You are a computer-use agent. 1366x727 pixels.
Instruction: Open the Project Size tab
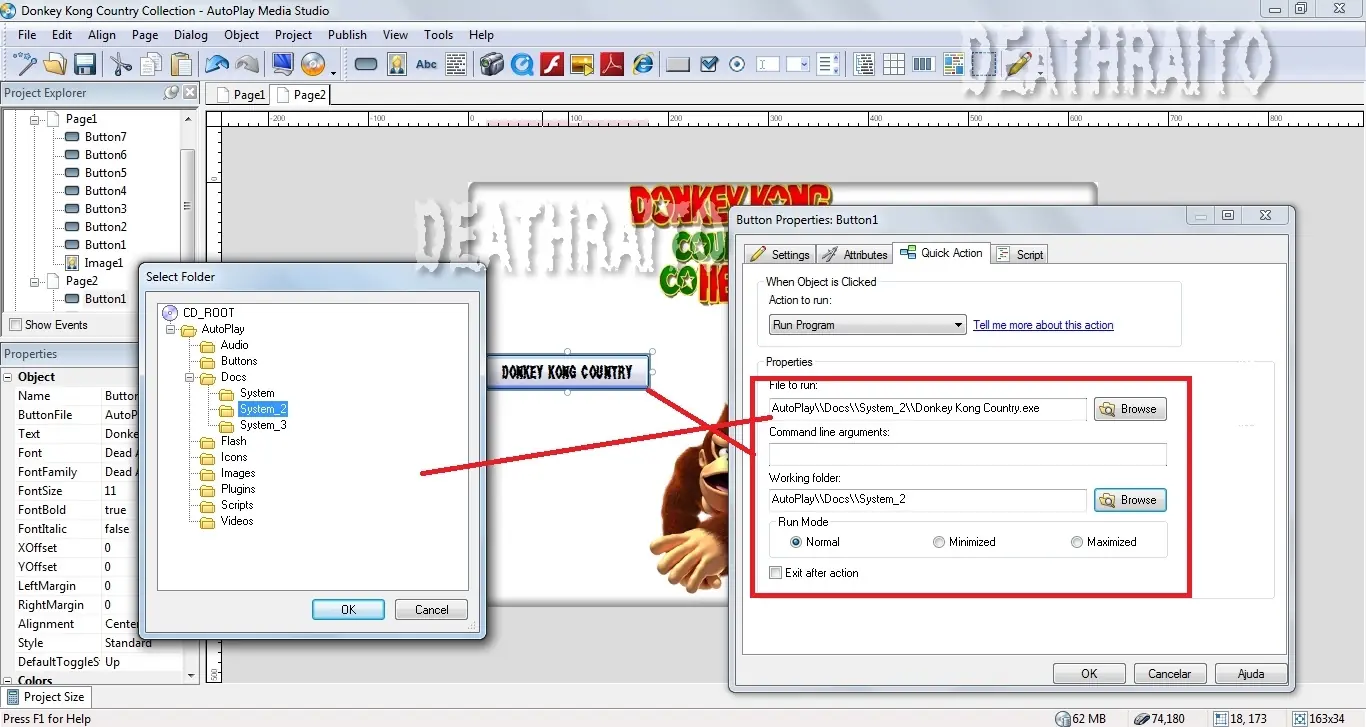point(46,697)
